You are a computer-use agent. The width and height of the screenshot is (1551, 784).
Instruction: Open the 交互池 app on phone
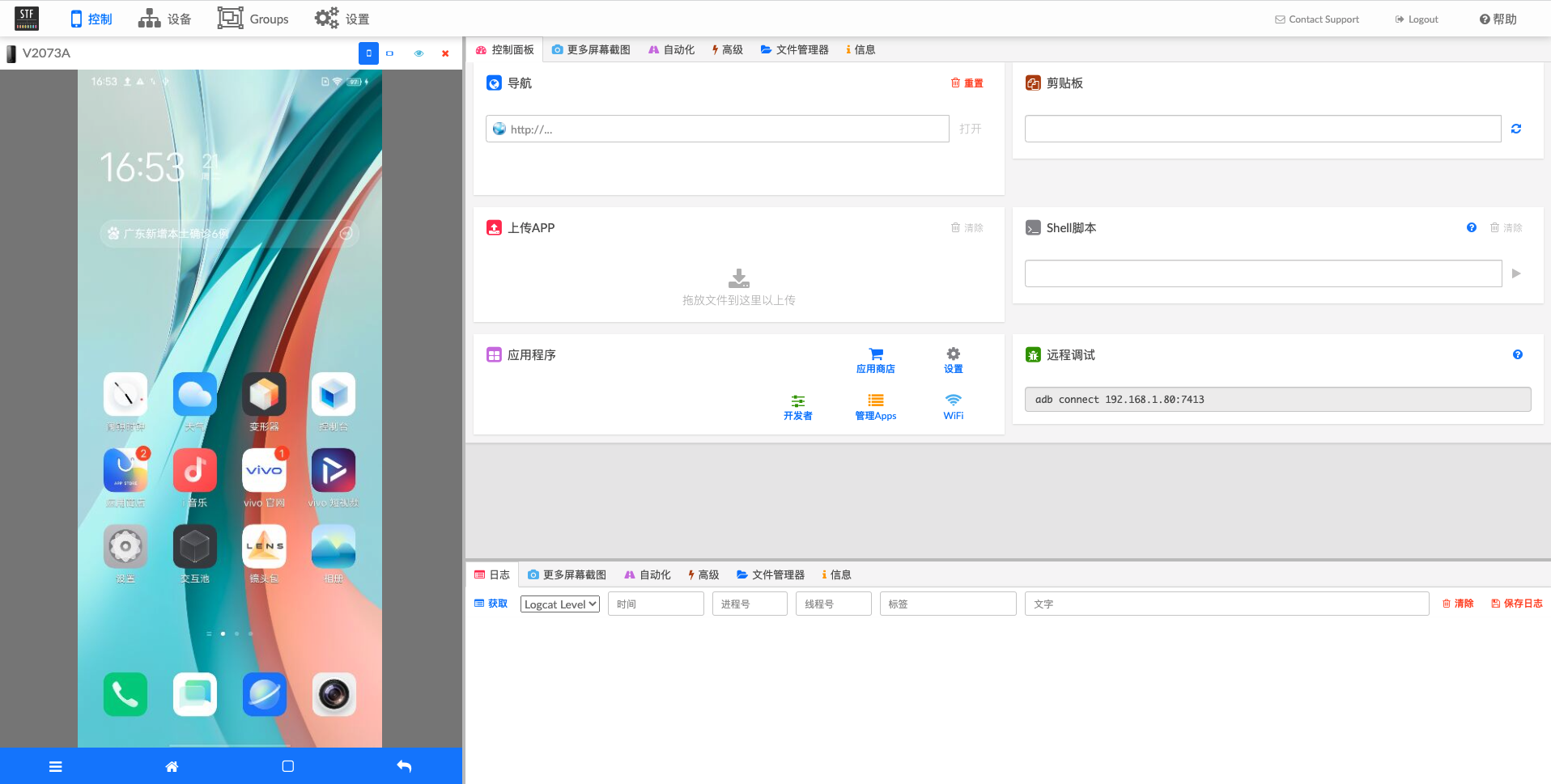click(x=195, y=546)
